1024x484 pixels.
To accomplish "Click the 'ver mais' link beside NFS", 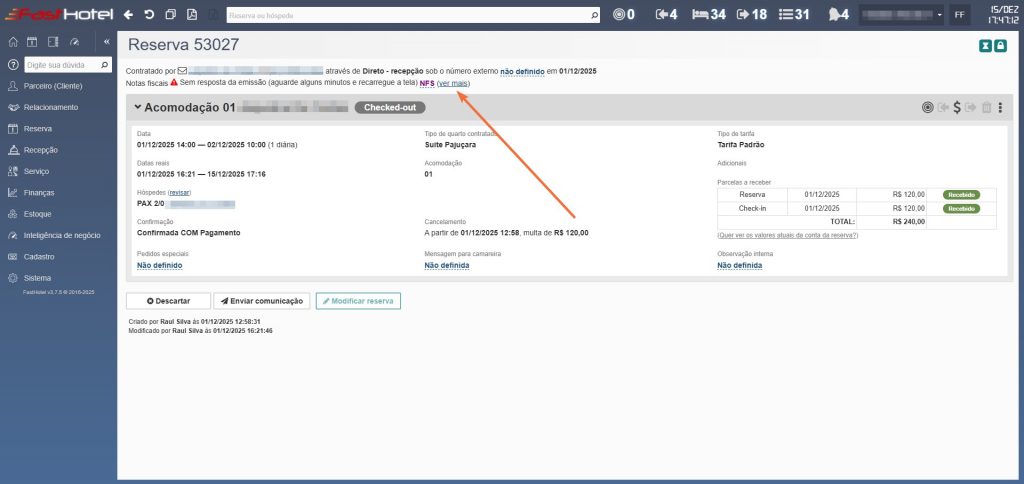I will pyautogui.click(x=453, y=83).
